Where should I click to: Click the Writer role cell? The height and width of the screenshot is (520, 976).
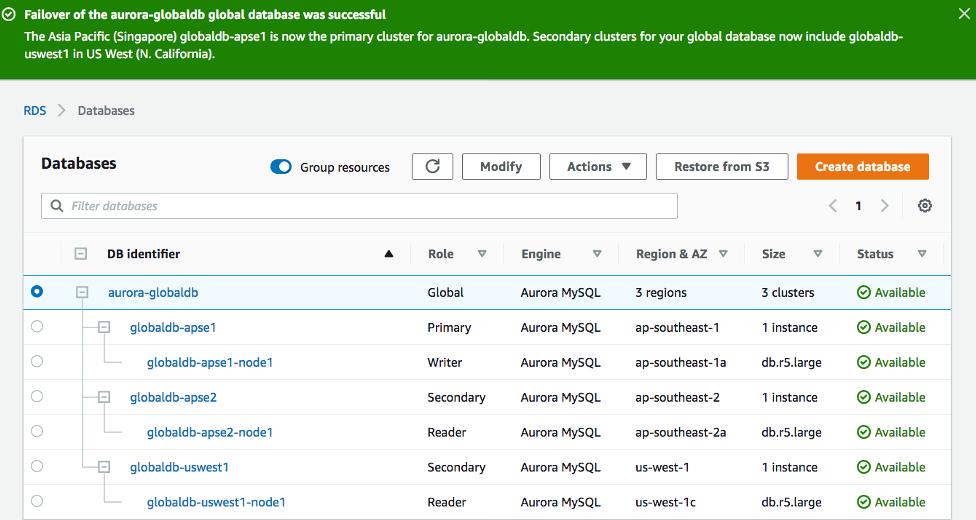tap(444, 362)
